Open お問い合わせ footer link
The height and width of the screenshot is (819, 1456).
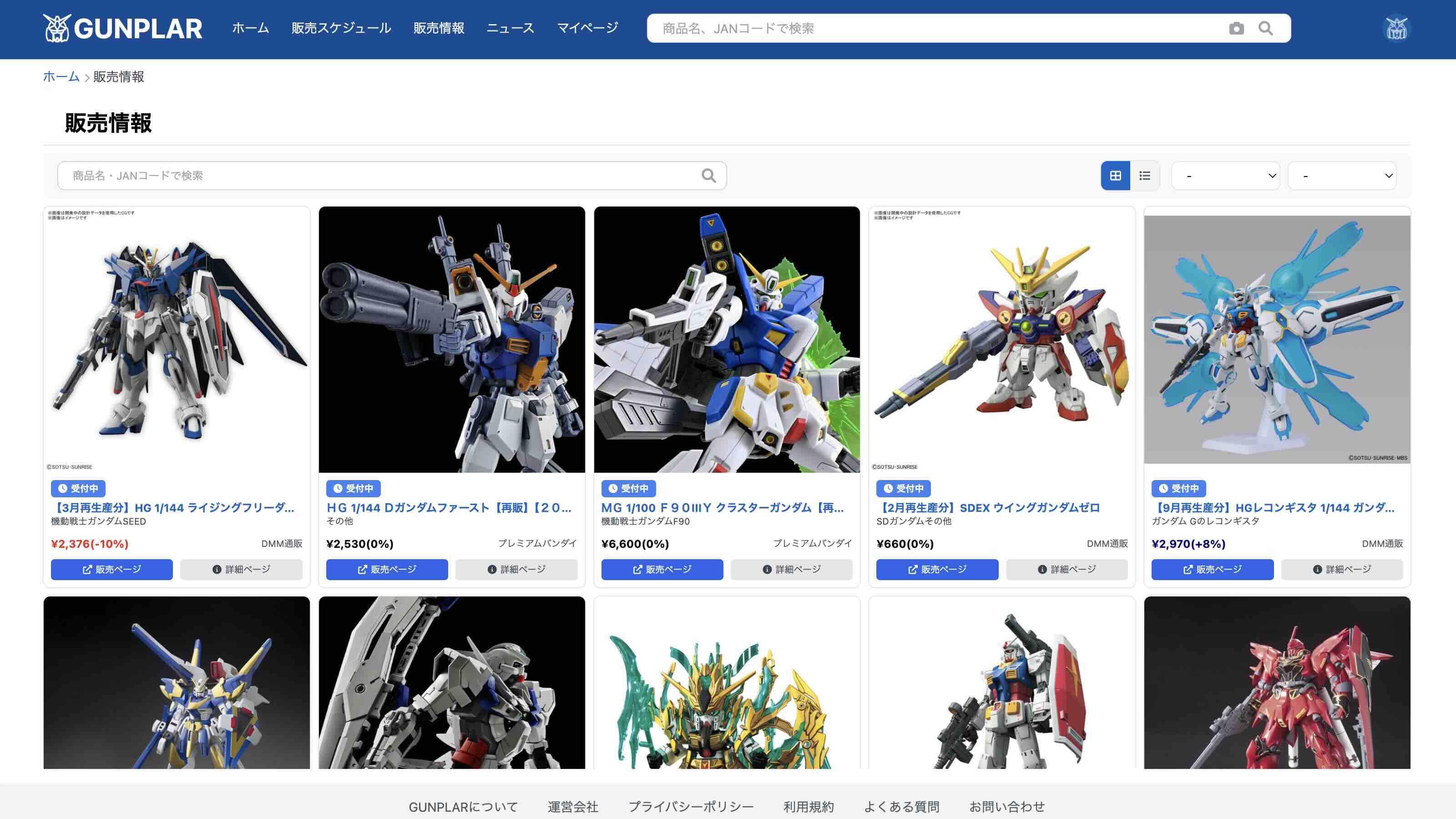[x=1006, y=807]
